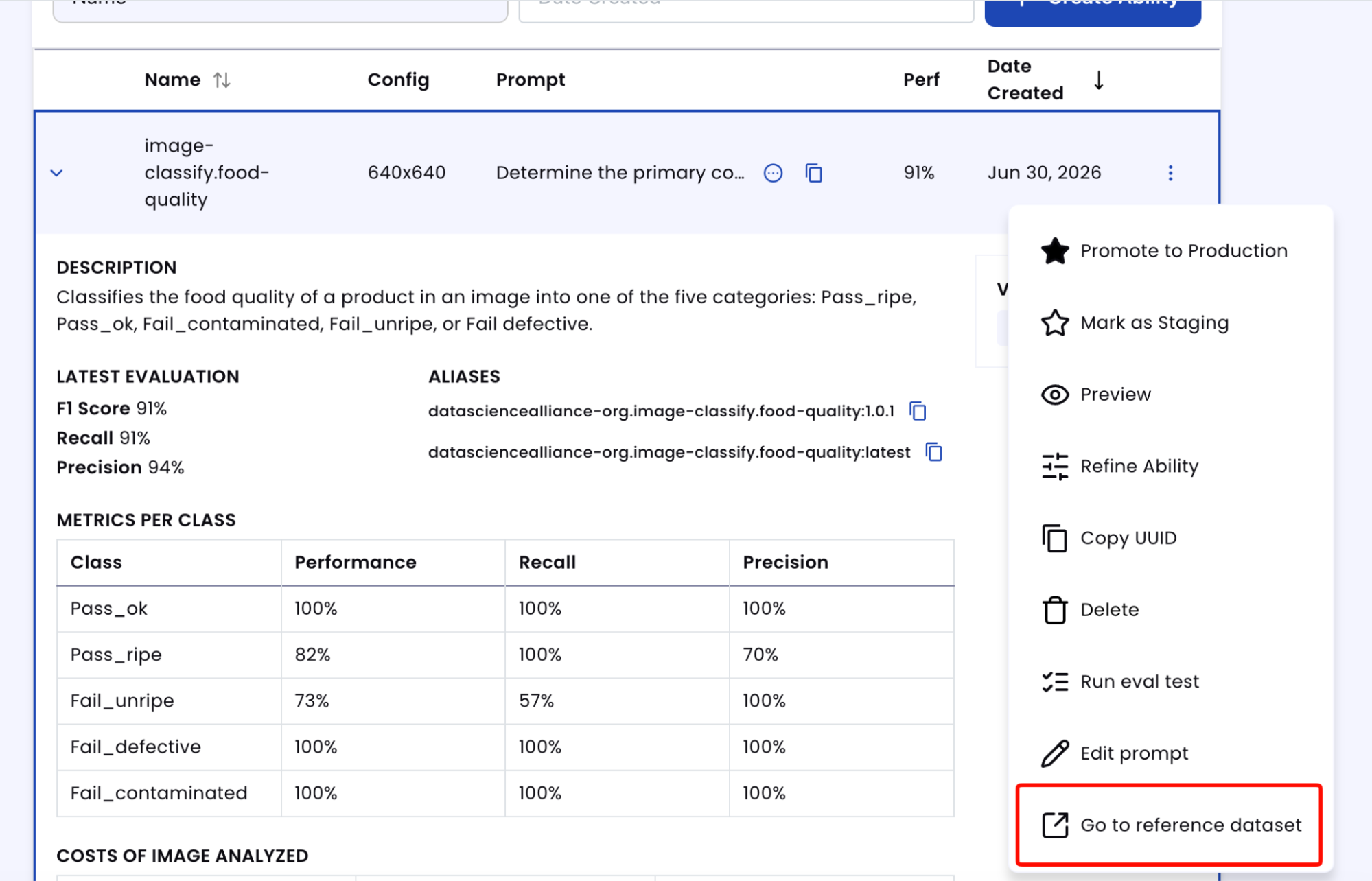Click the external-link reference dataset icon
Image resolution: width=1372 pixels, height=881 pixels.
click(x=1055, y=825)
